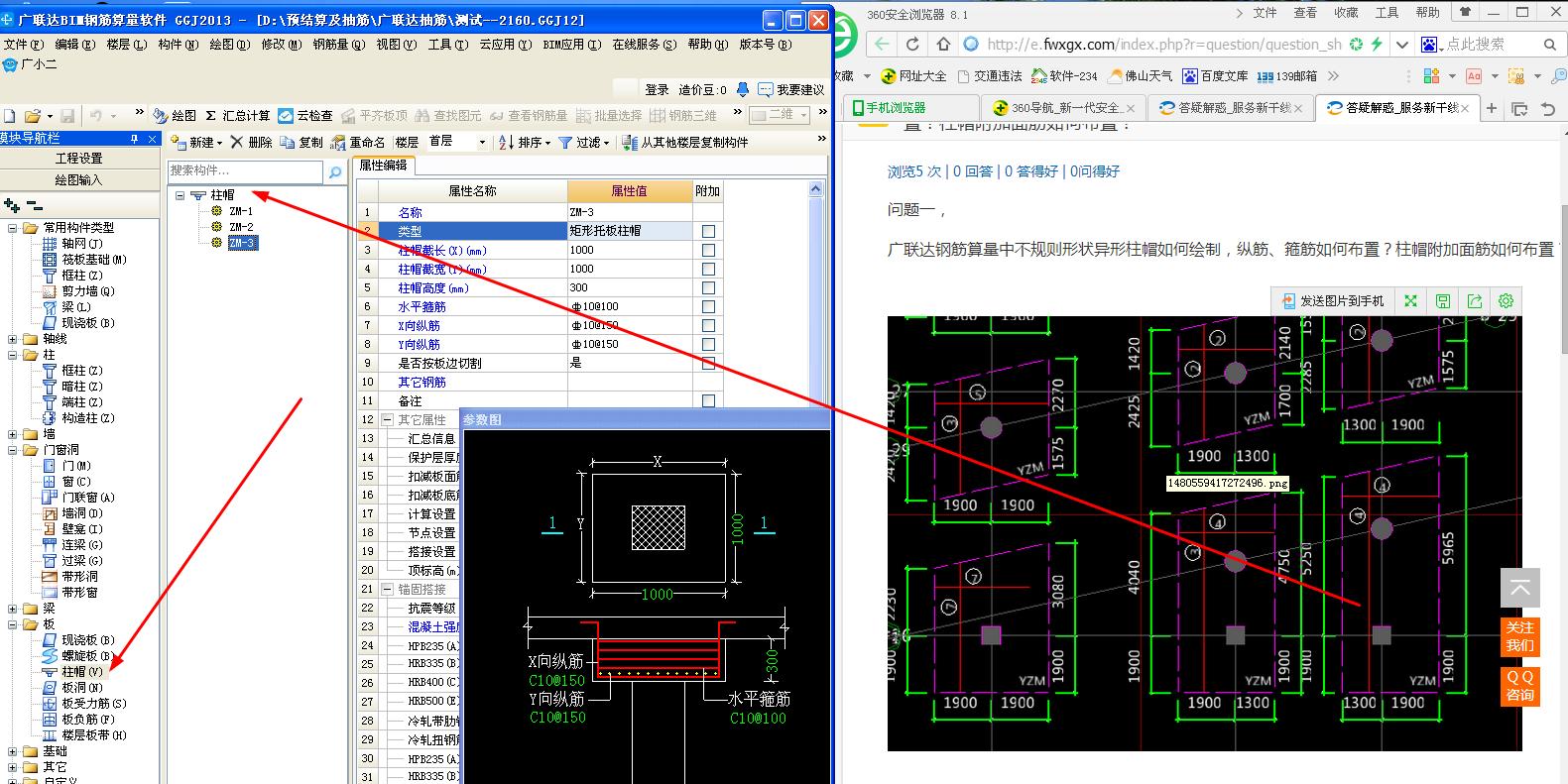Open 钢筋量(Q) menu
The width and height of the screenshot is (1568, 784).
coord(338,45)
